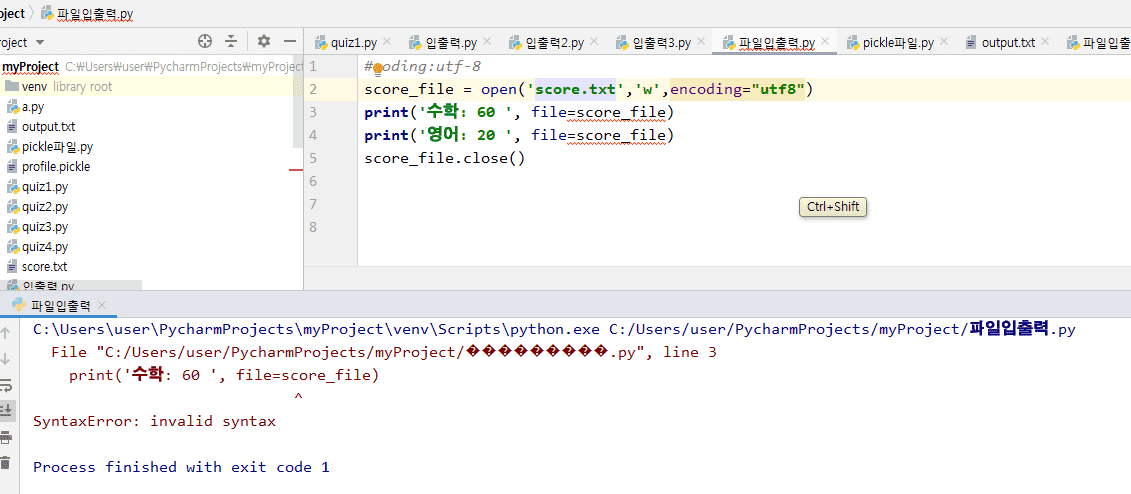Close the 입출력.py tab
The width and height of the screenshot is (1131, 494).
pos(487,42)
